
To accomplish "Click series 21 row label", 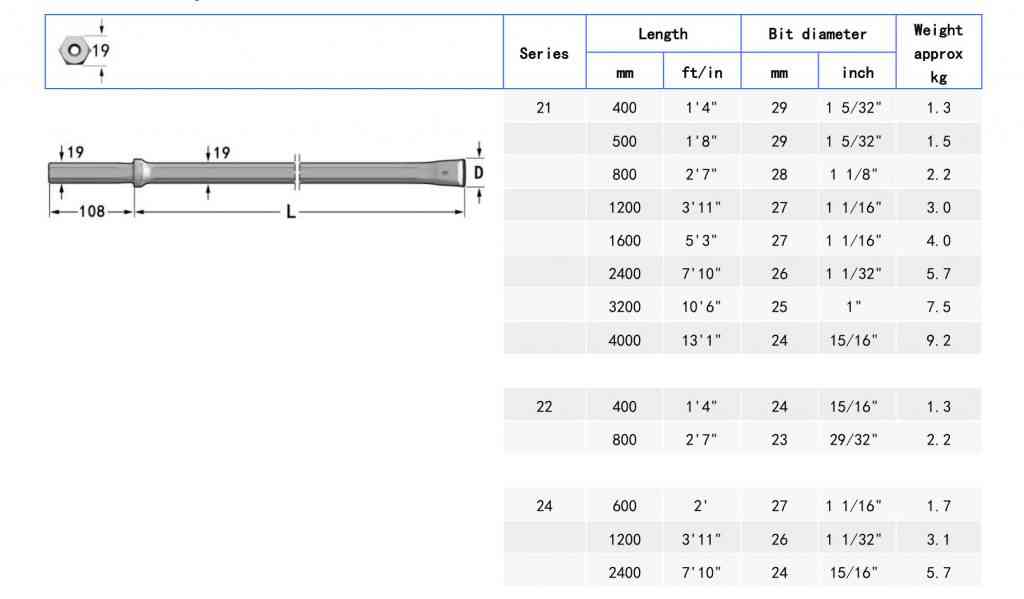I will click(544, 108).
